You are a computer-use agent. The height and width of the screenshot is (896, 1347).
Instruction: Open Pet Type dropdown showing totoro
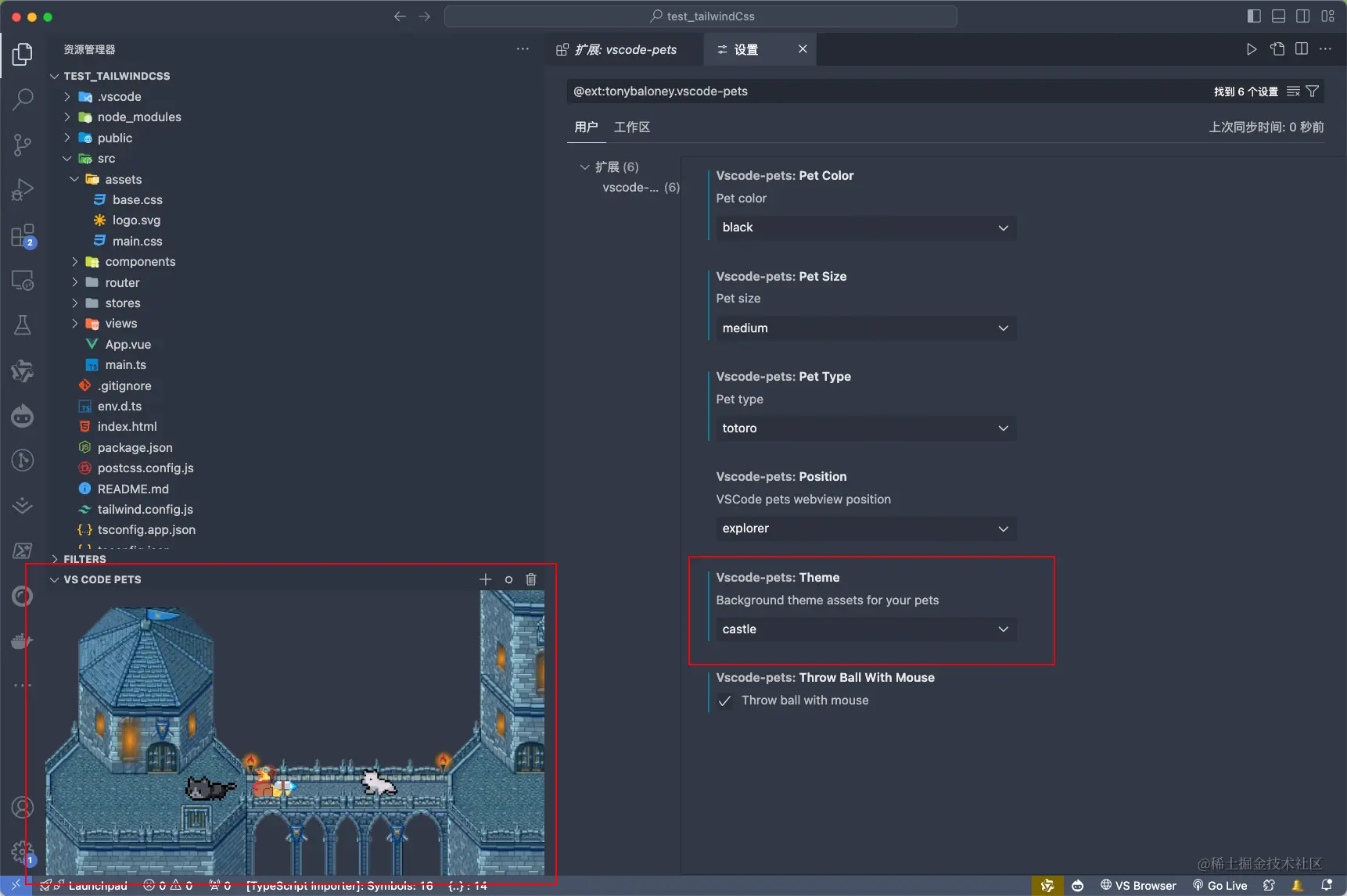click(866, 428)
